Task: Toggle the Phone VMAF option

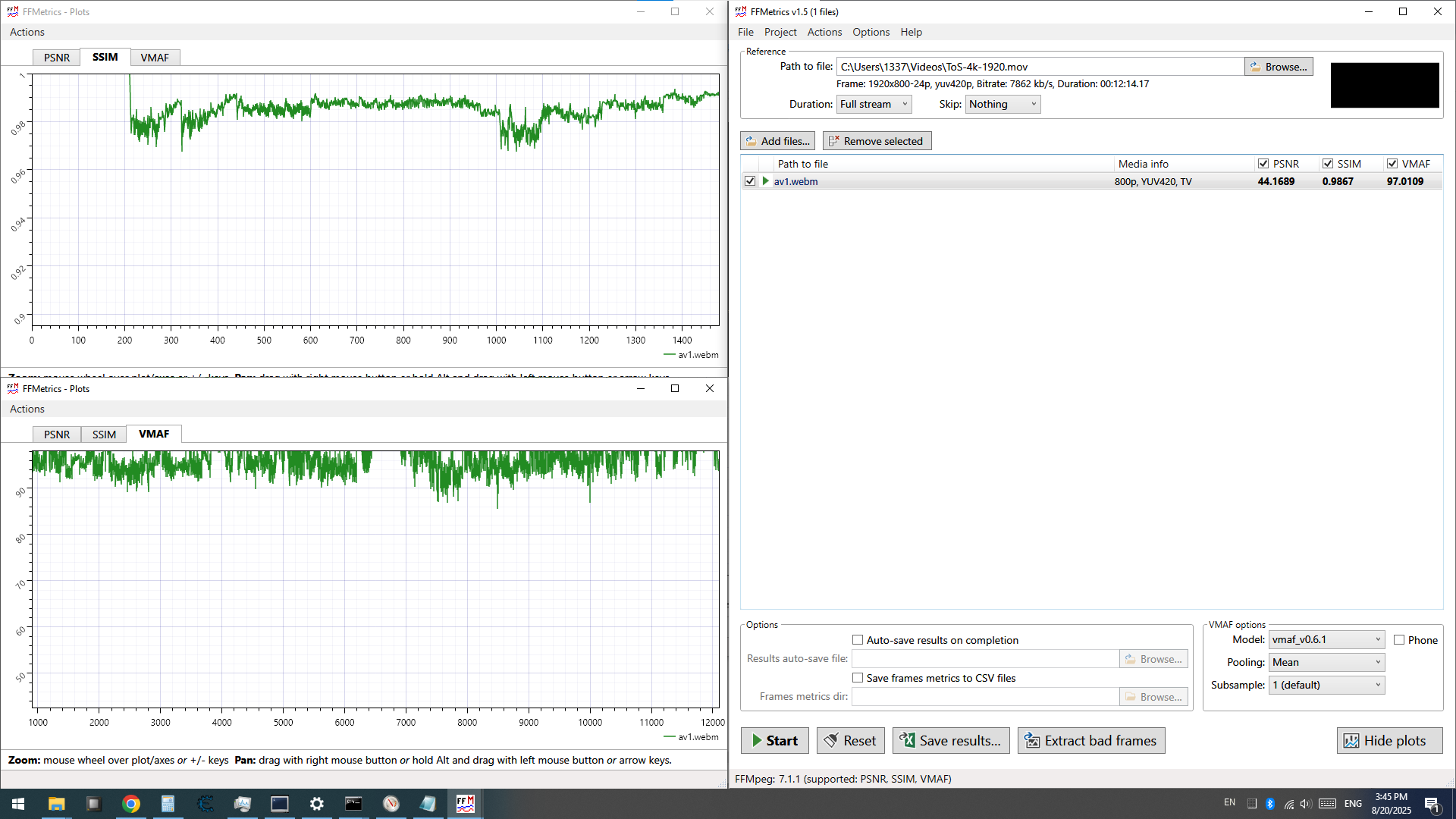Action: pyautogui.click(x=1399, y=640)
